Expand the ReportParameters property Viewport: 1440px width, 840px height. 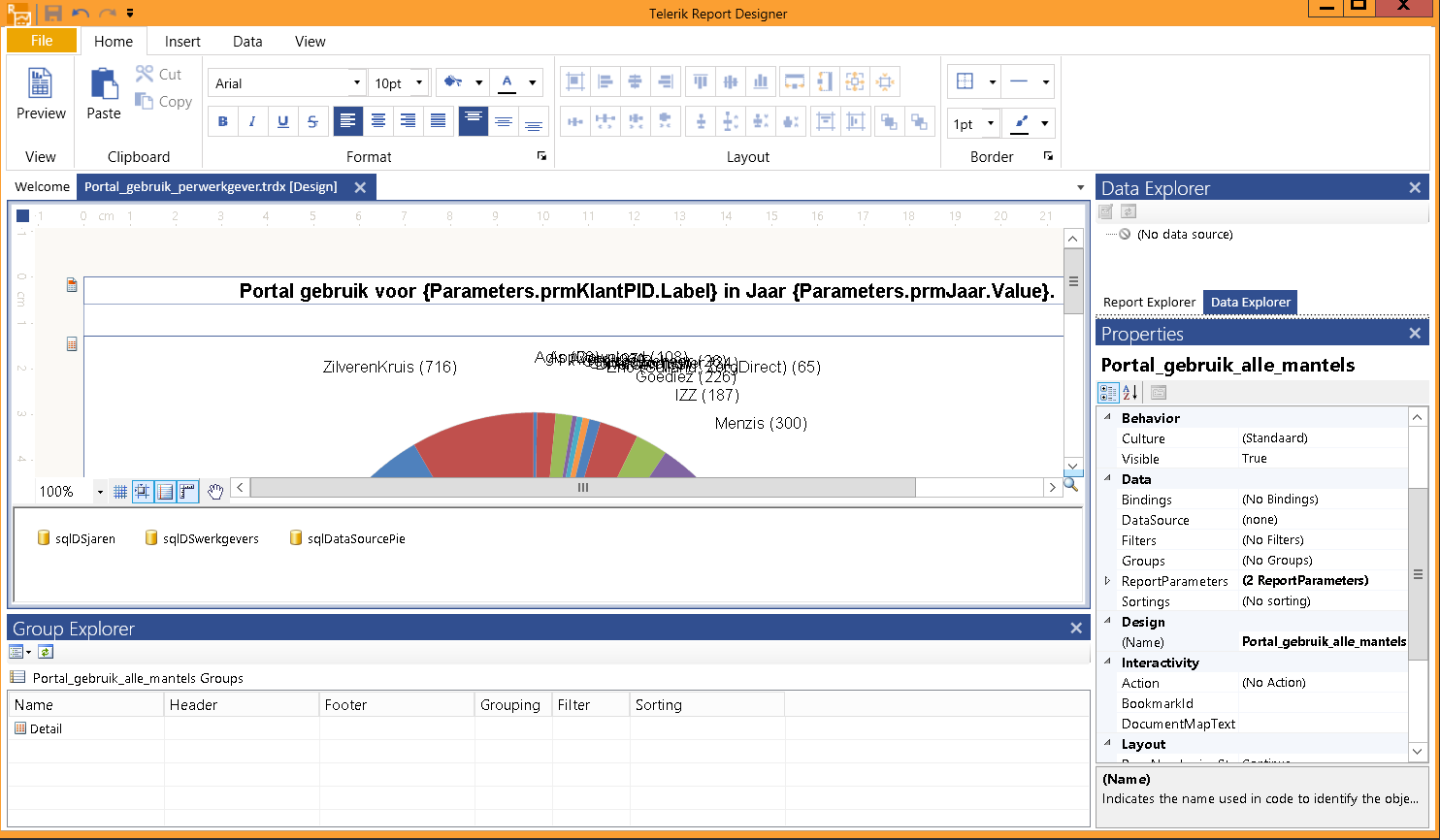click(1107, 581)
